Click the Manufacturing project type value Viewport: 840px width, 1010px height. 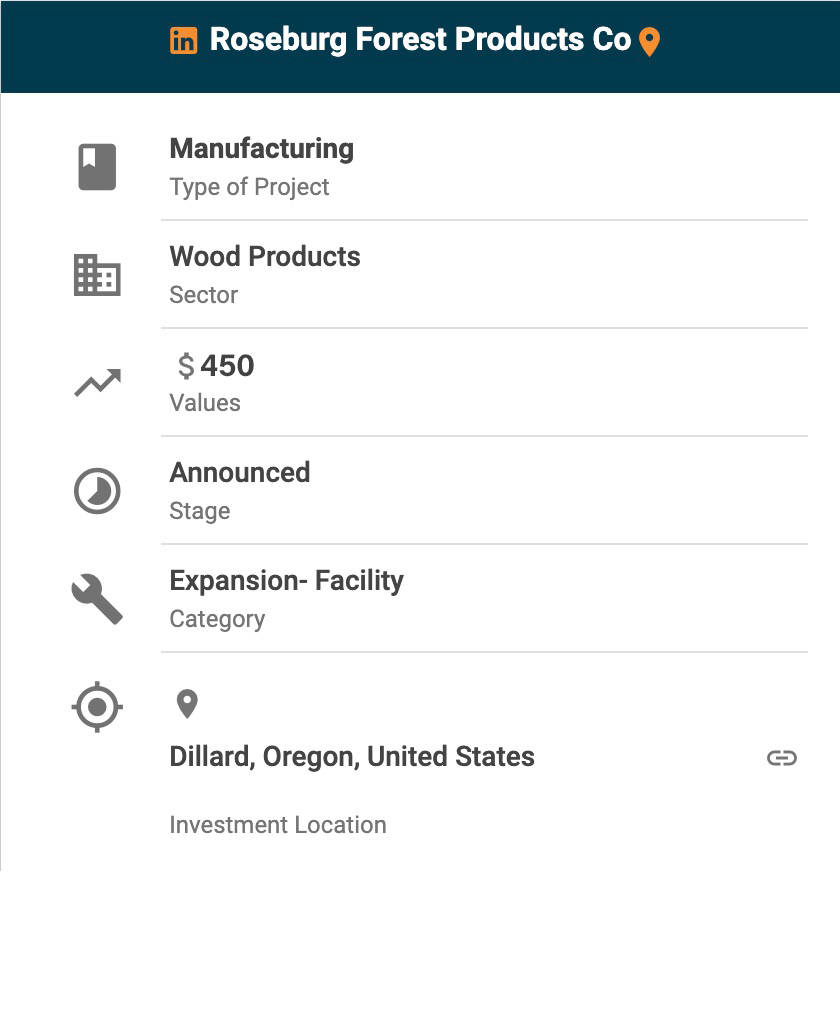[x=262, y=149]
